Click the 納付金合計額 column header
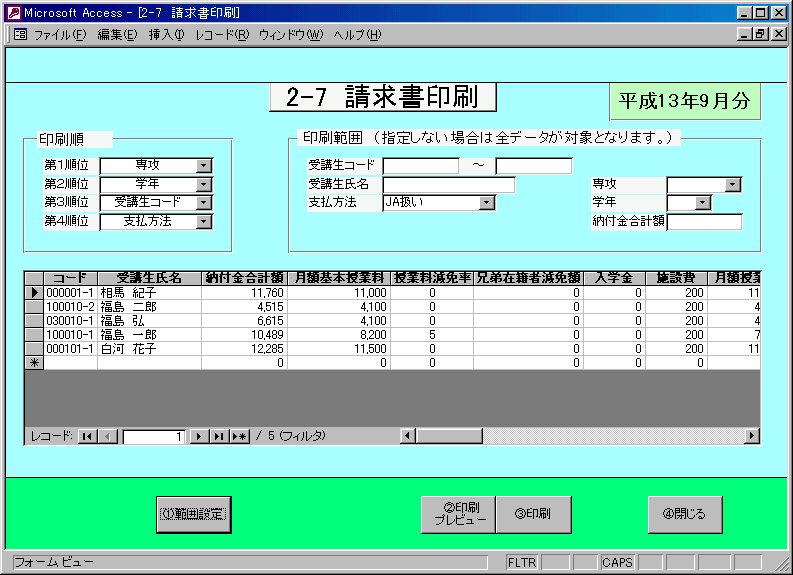The height and width of the screenshot is (575, 793). point(244,278)
